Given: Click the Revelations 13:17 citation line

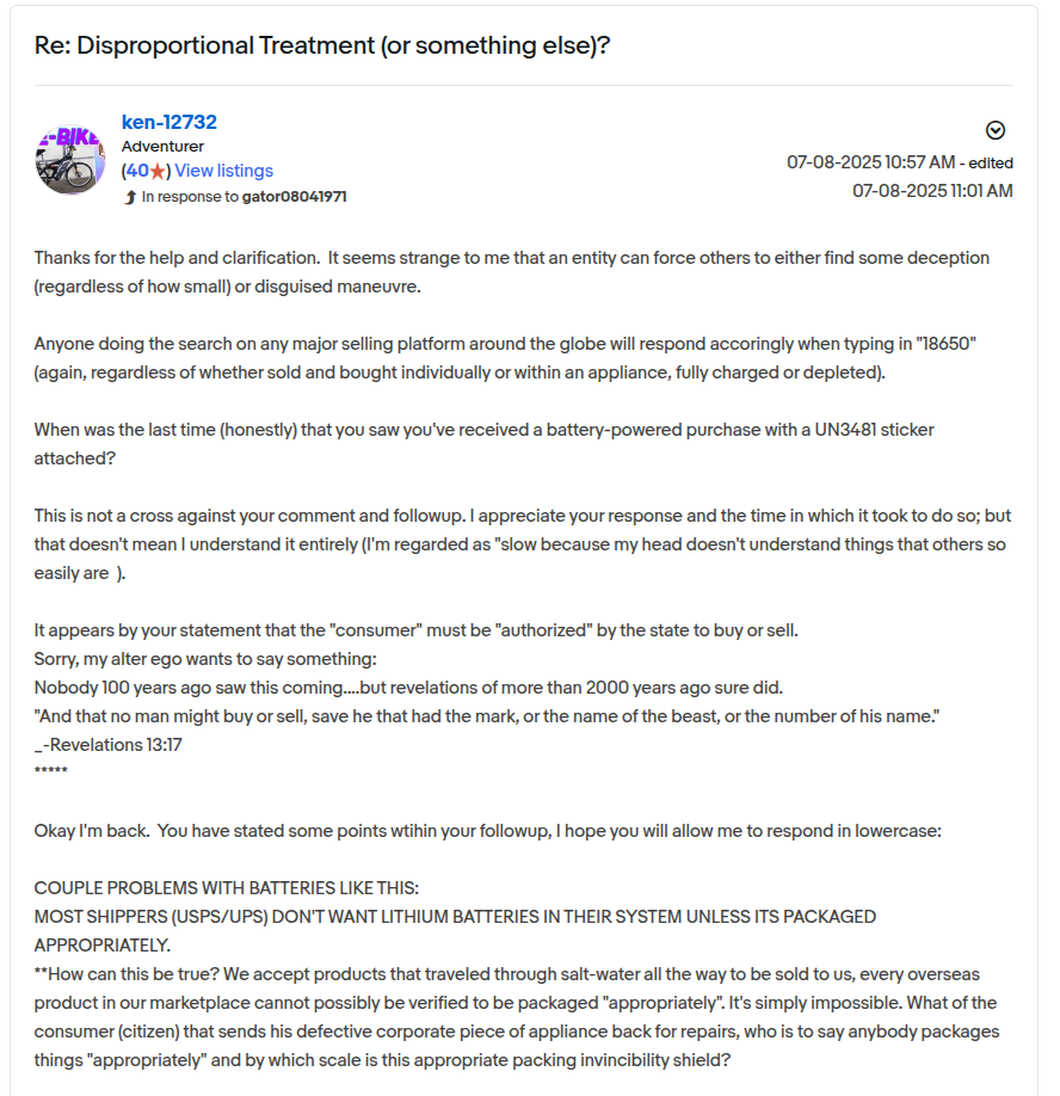Looking at the screenshot, I should (x=108, y=745).
